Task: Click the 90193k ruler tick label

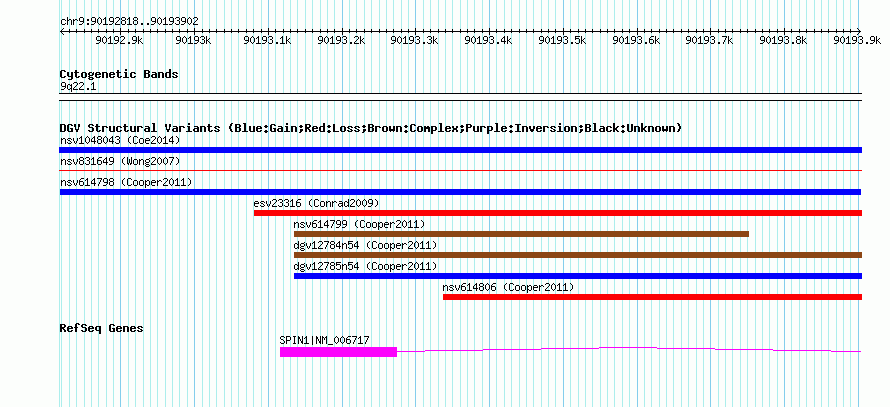Action: tap(194, 40)
